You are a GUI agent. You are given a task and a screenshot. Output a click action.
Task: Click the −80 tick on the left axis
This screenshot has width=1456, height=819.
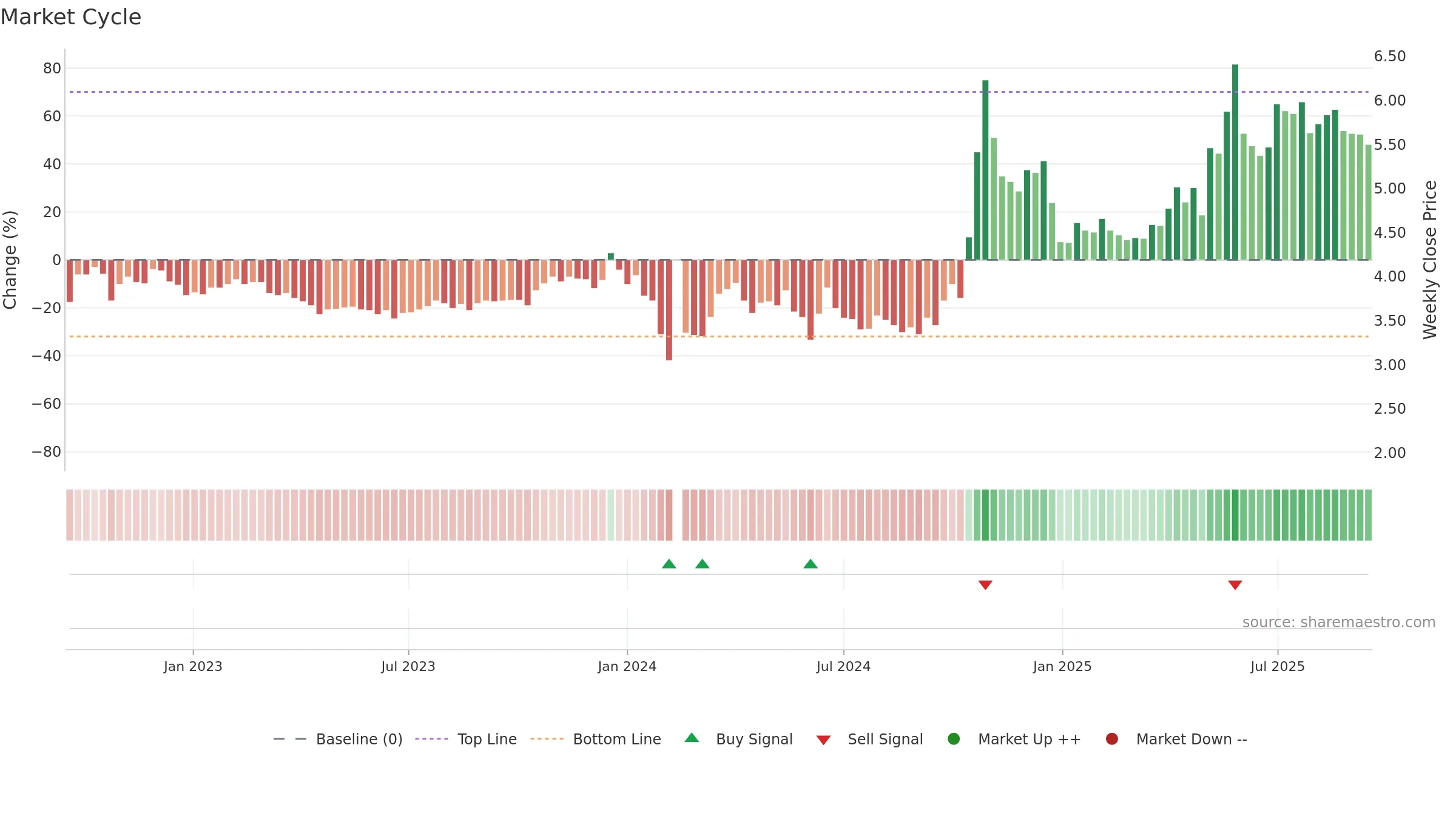(47, 452)
